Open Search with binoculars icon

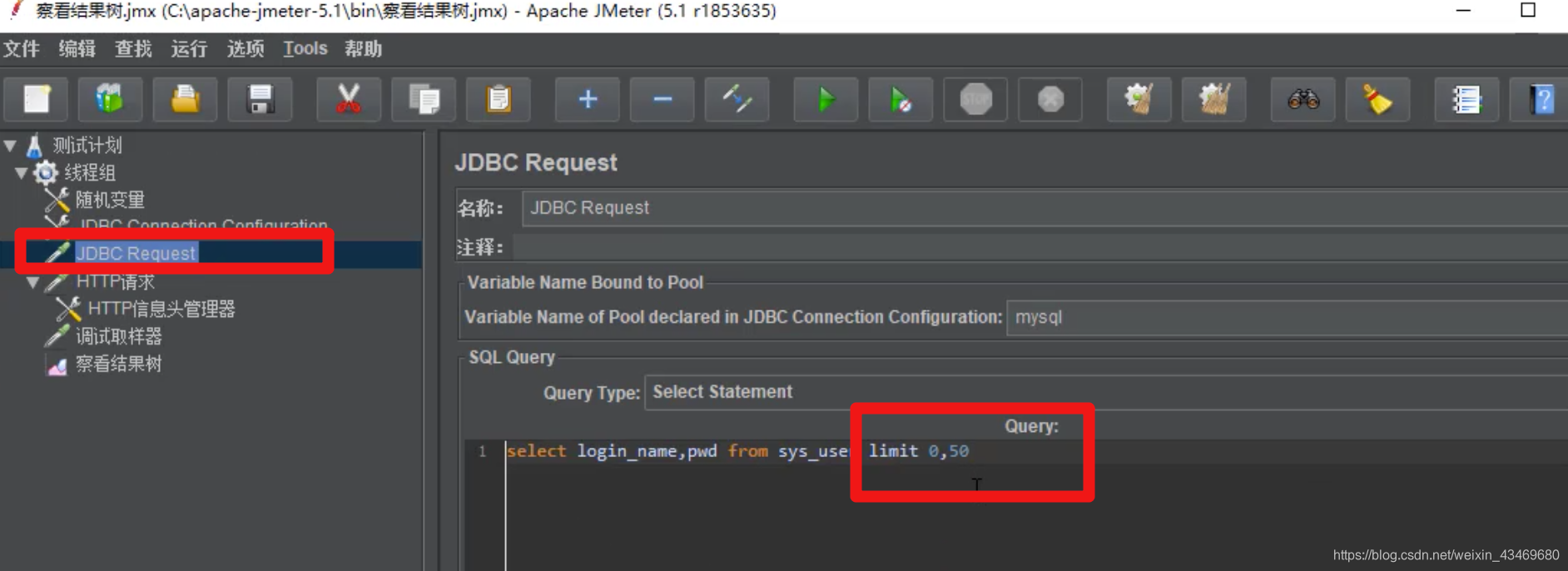pos(1303,100)
